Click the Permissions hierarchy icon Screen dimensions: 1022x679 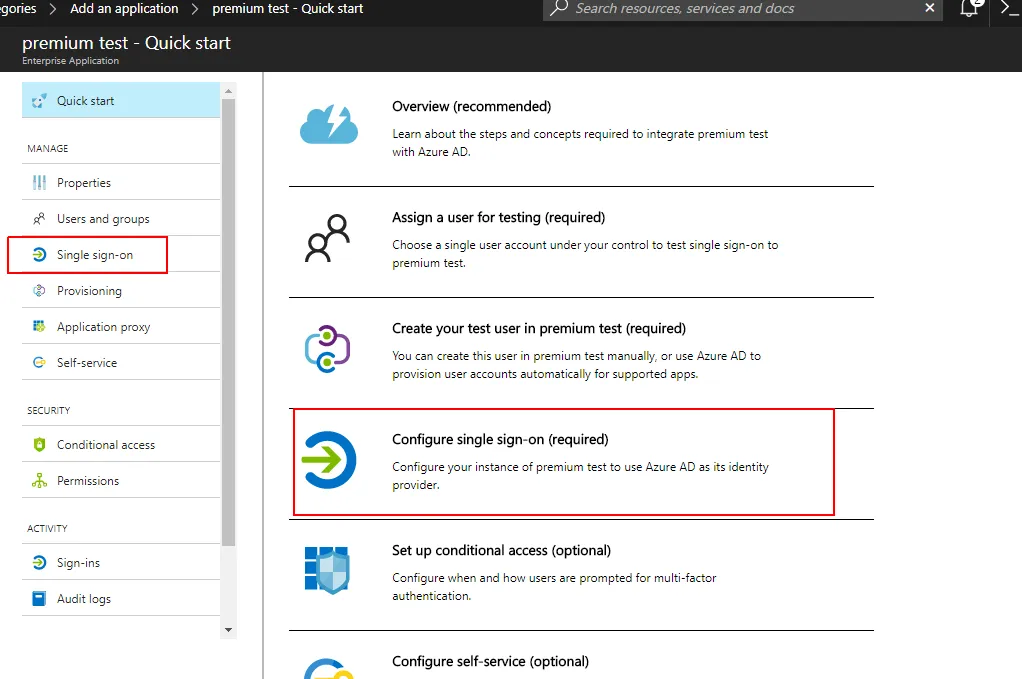(x=39, y=481)
